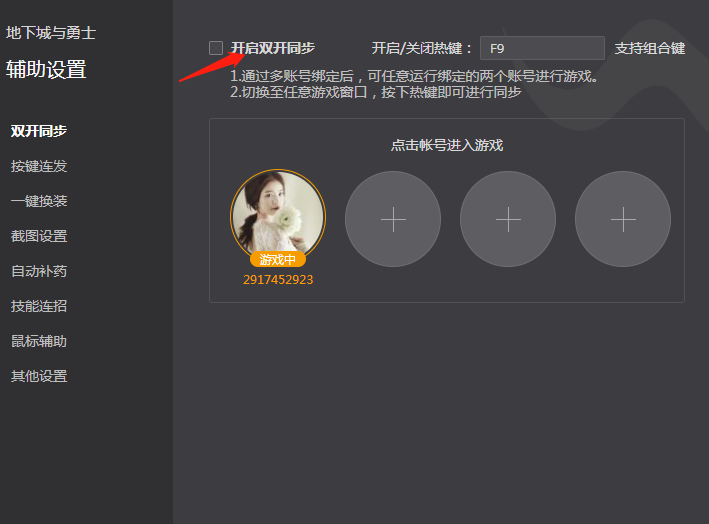This screenshot has height=524, width=709.
Task: Click the 支持组合键 hint text
Action: 650,48
